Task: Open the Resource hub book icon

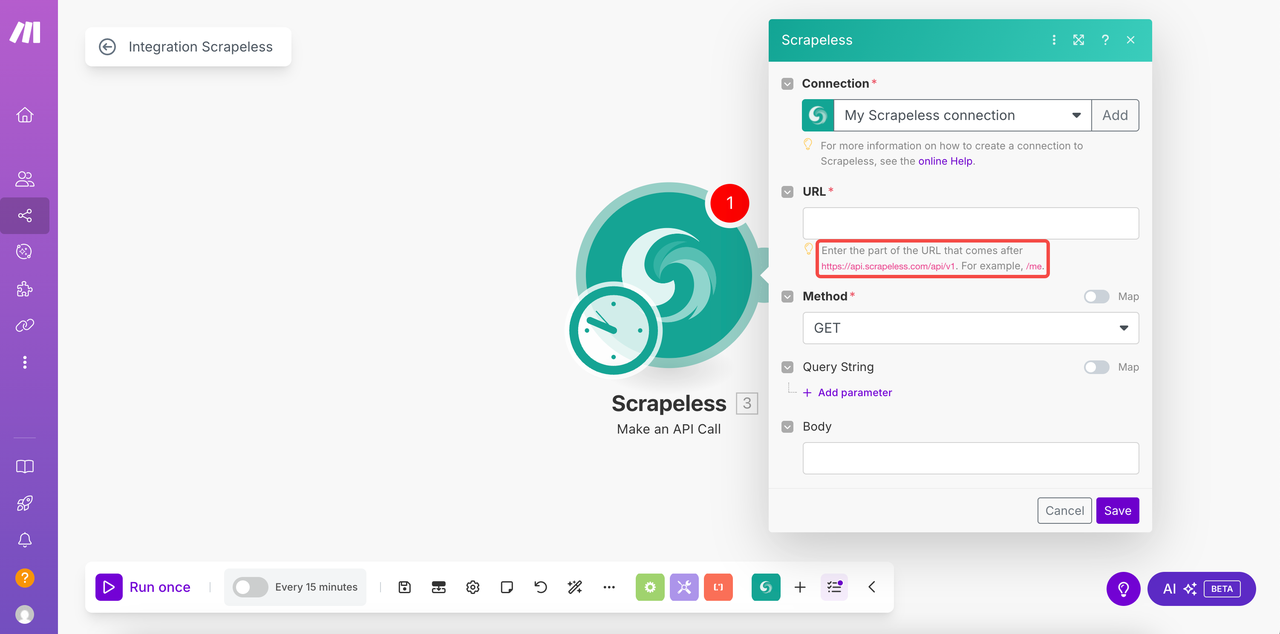Action: click(25, 467)
